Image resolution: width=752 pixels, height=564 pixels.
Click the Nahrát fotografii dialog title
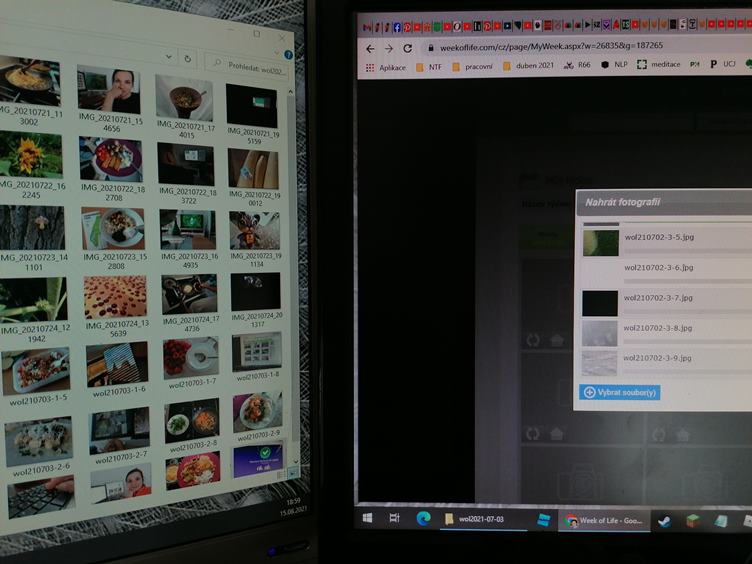(623, 202)
